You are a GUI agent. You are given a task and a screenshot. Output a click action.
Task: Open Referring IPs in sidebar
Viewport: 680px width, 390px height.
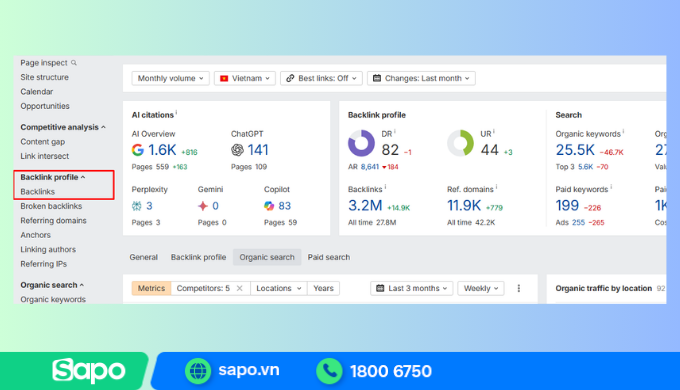coord(43,264)
